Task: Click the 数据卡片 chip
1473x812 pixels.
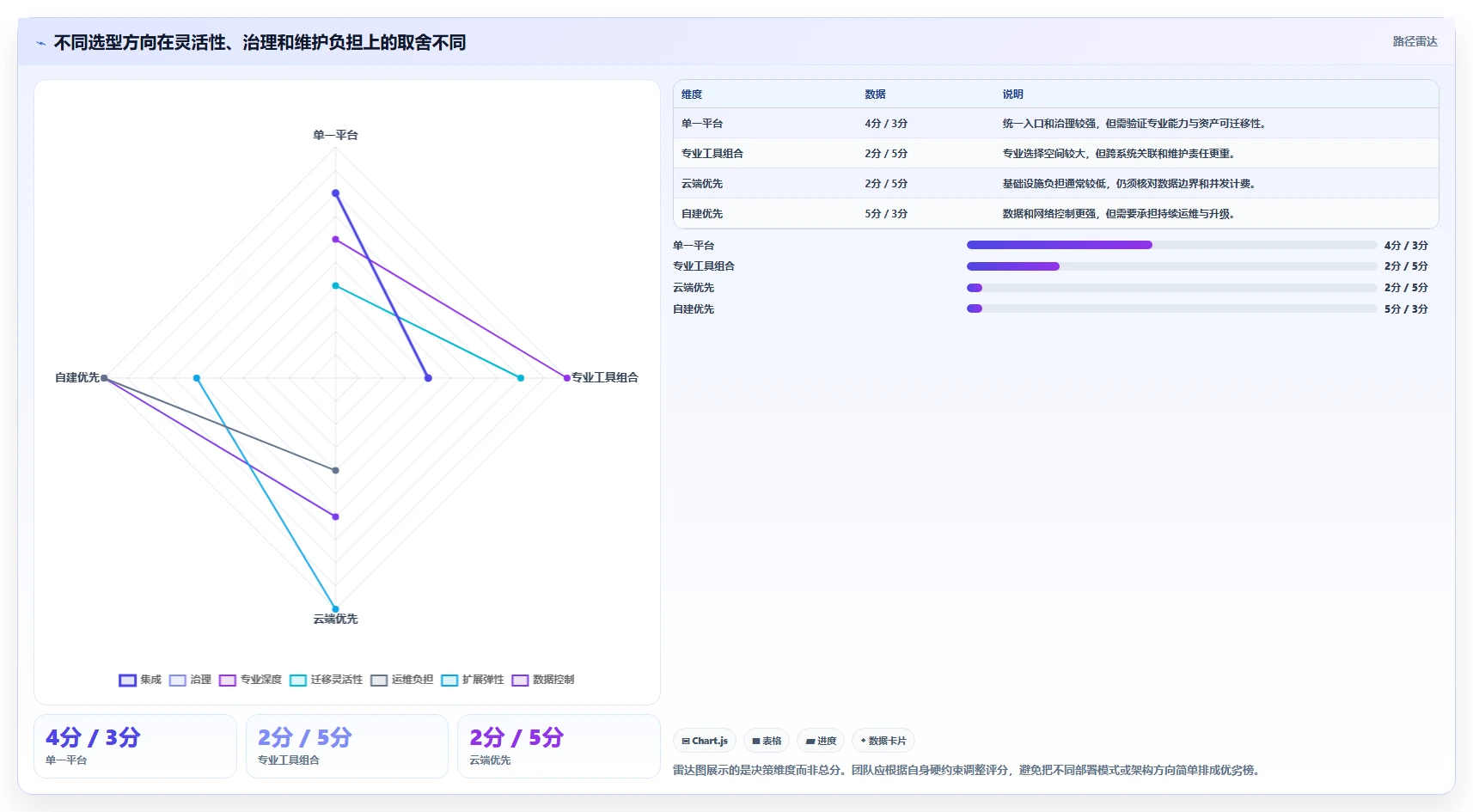Action: pyautogui.click(x=883, y=741)
